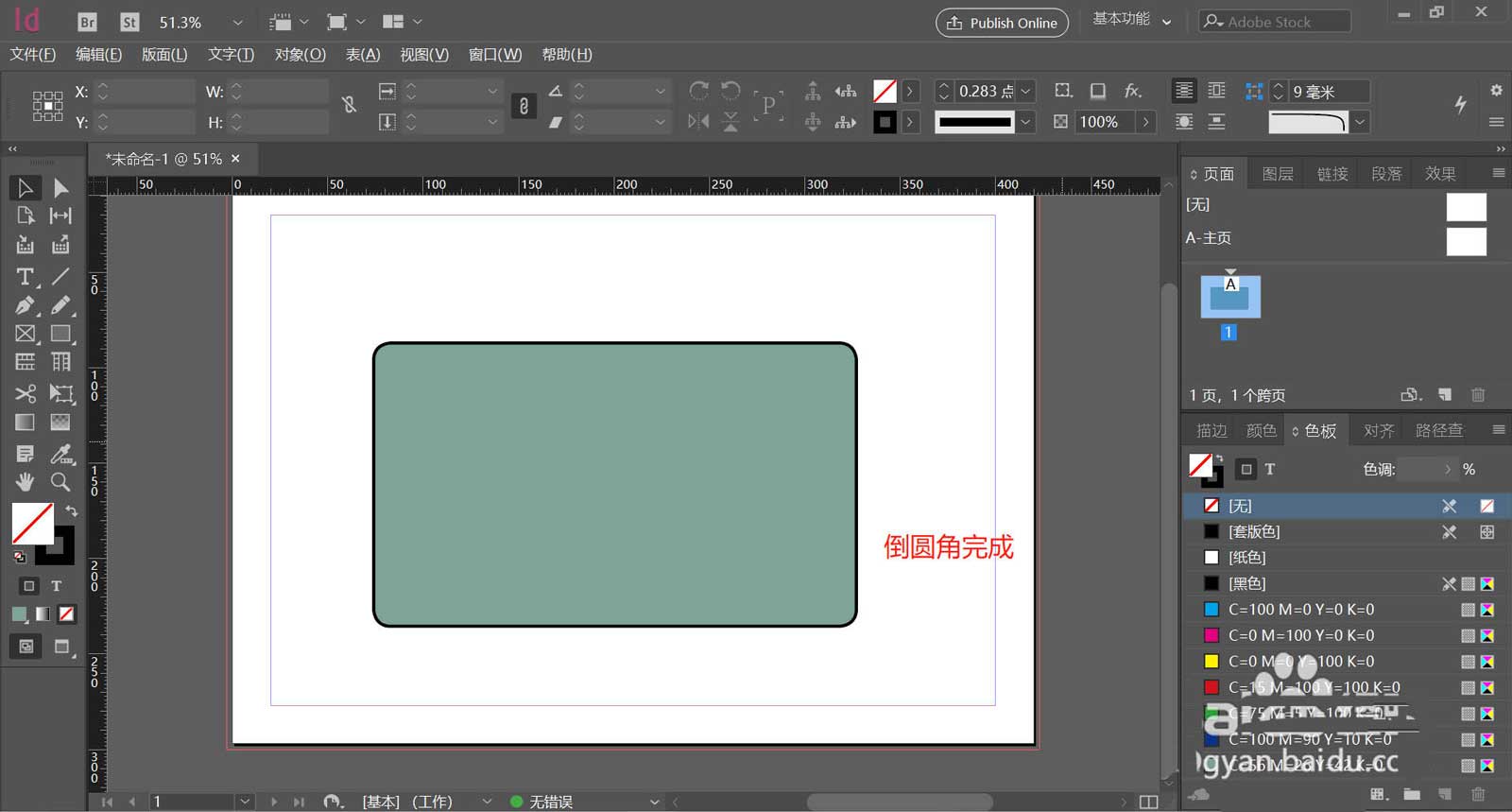
Task: Open the 51.3% zoom level dropdown
Action: pos(237,22)
